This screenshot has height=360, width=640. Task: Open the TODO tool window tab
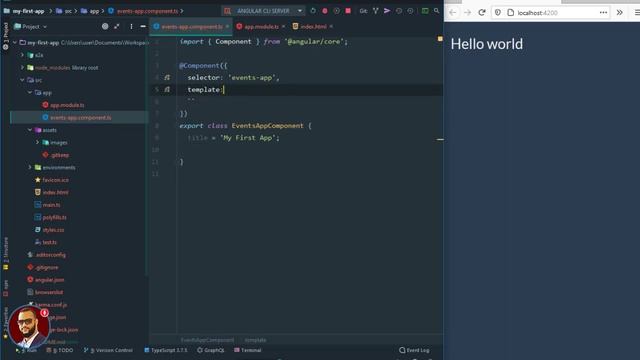pyautogui.click(x=60, y=350)
